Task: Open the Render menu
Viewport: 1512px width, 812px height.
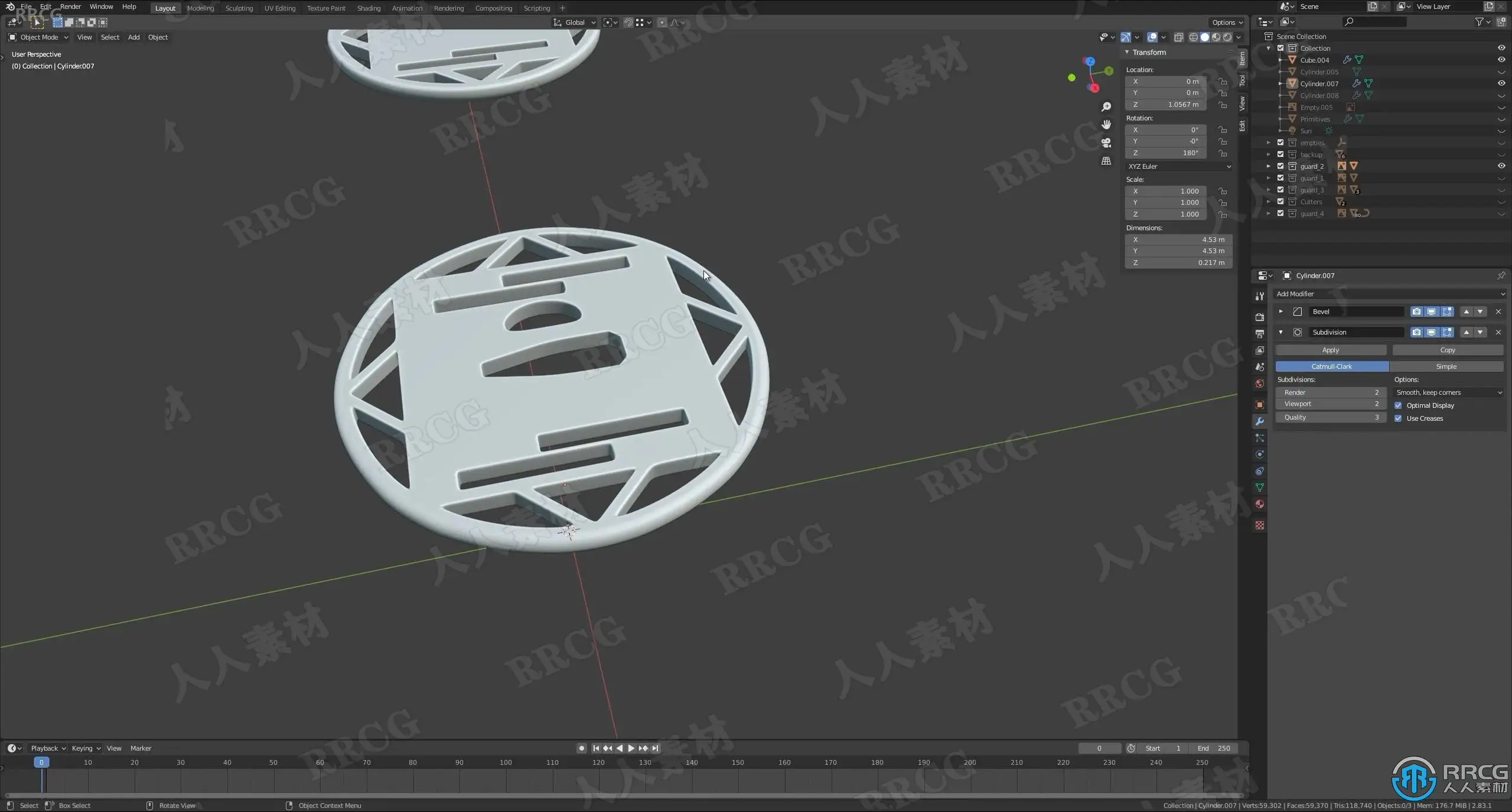Action: tap(70, 7)
